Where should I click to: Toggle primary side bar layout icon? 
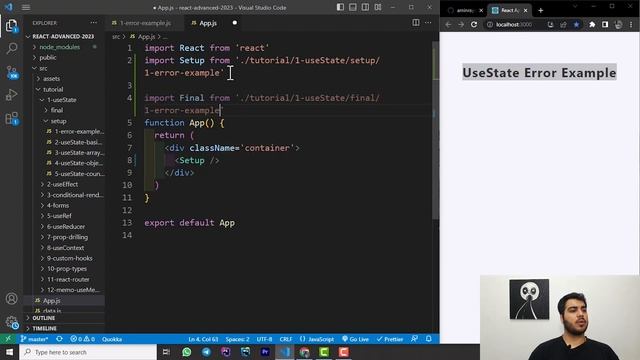click(x=340, y=7)
